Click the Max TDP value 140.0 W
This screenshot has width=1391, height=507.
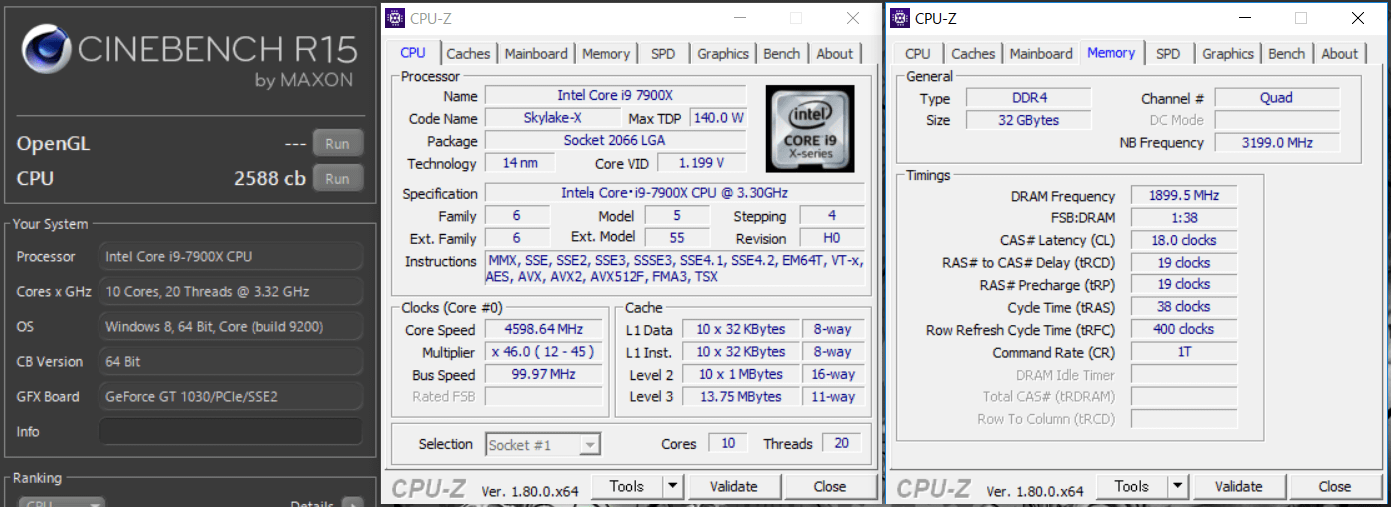coord(718,118)
